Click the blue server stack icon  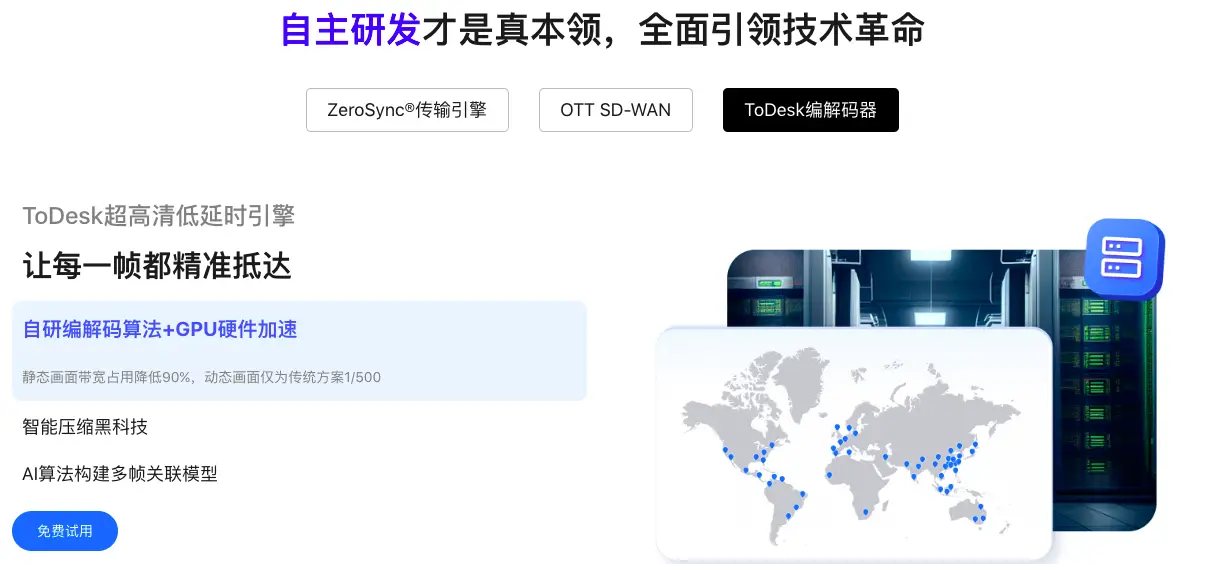pos(1125,258)
